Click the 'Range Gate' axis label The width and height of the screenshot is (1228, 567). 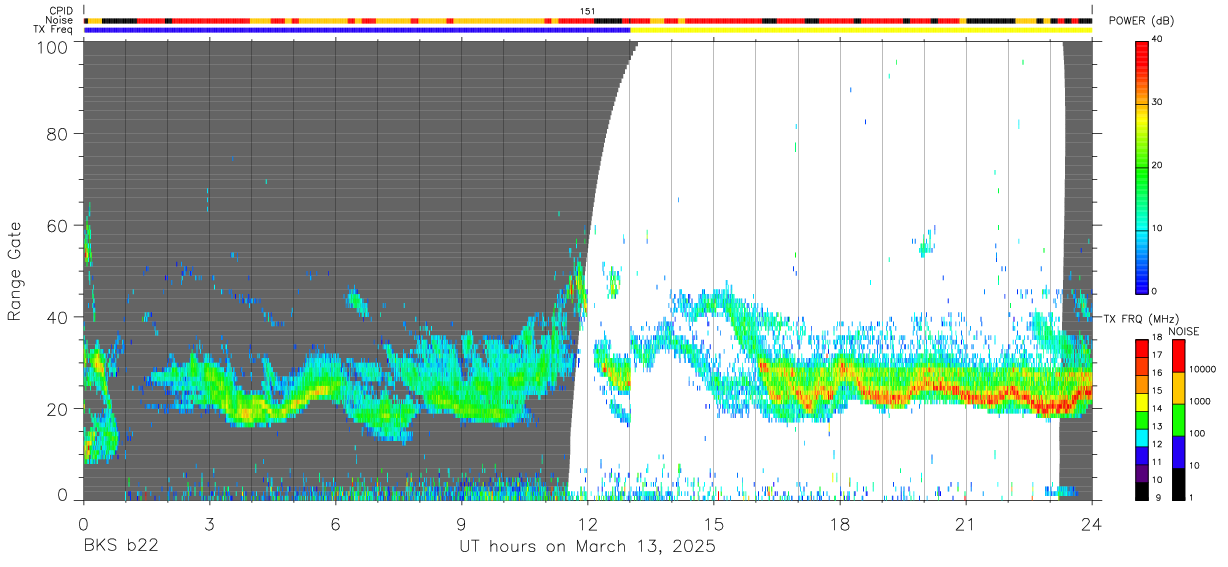pos(15,271)
